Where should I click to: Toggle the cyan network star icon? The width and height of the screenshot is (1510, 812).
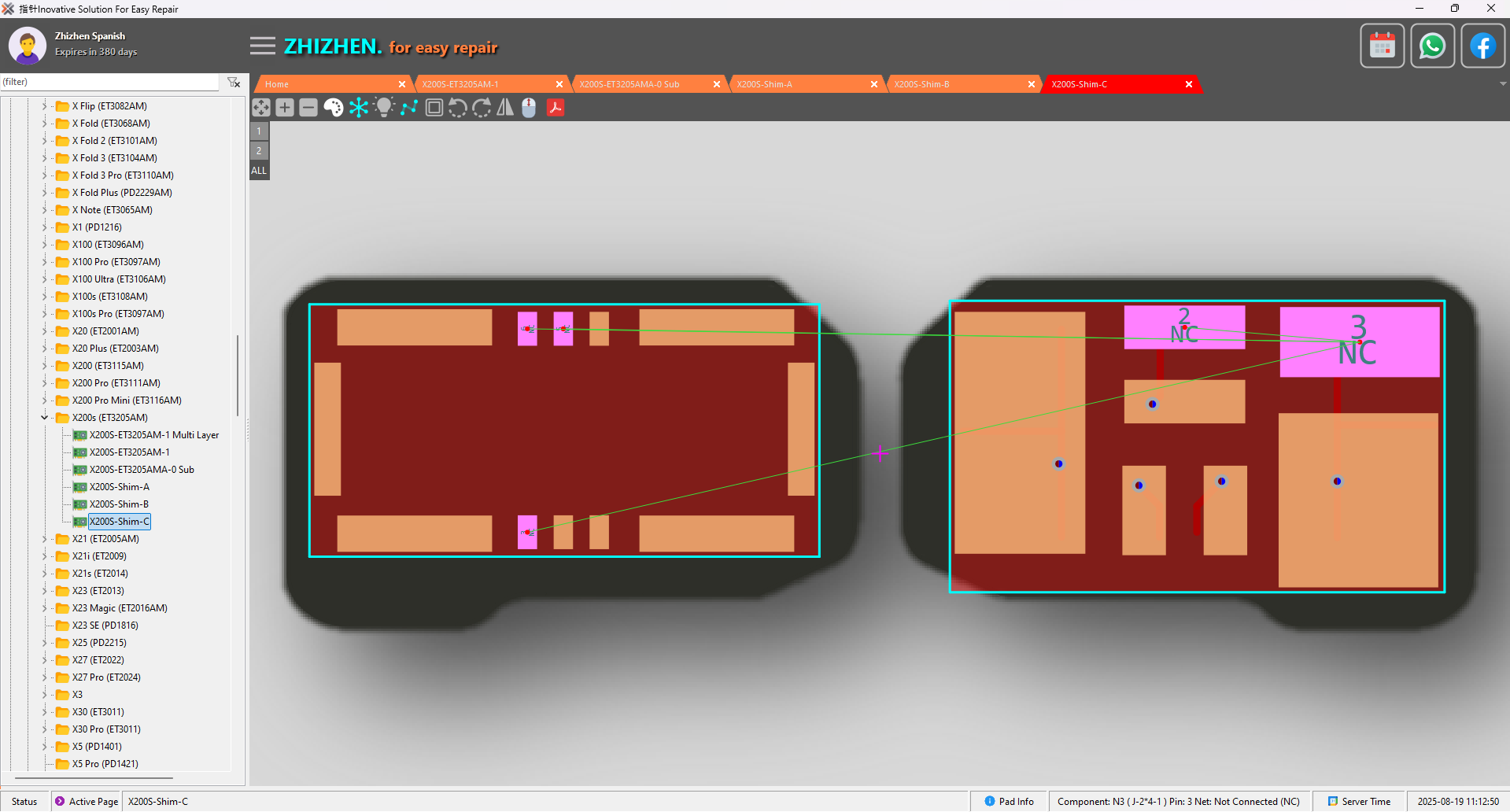pyautogui.click(x=359, y=108)
